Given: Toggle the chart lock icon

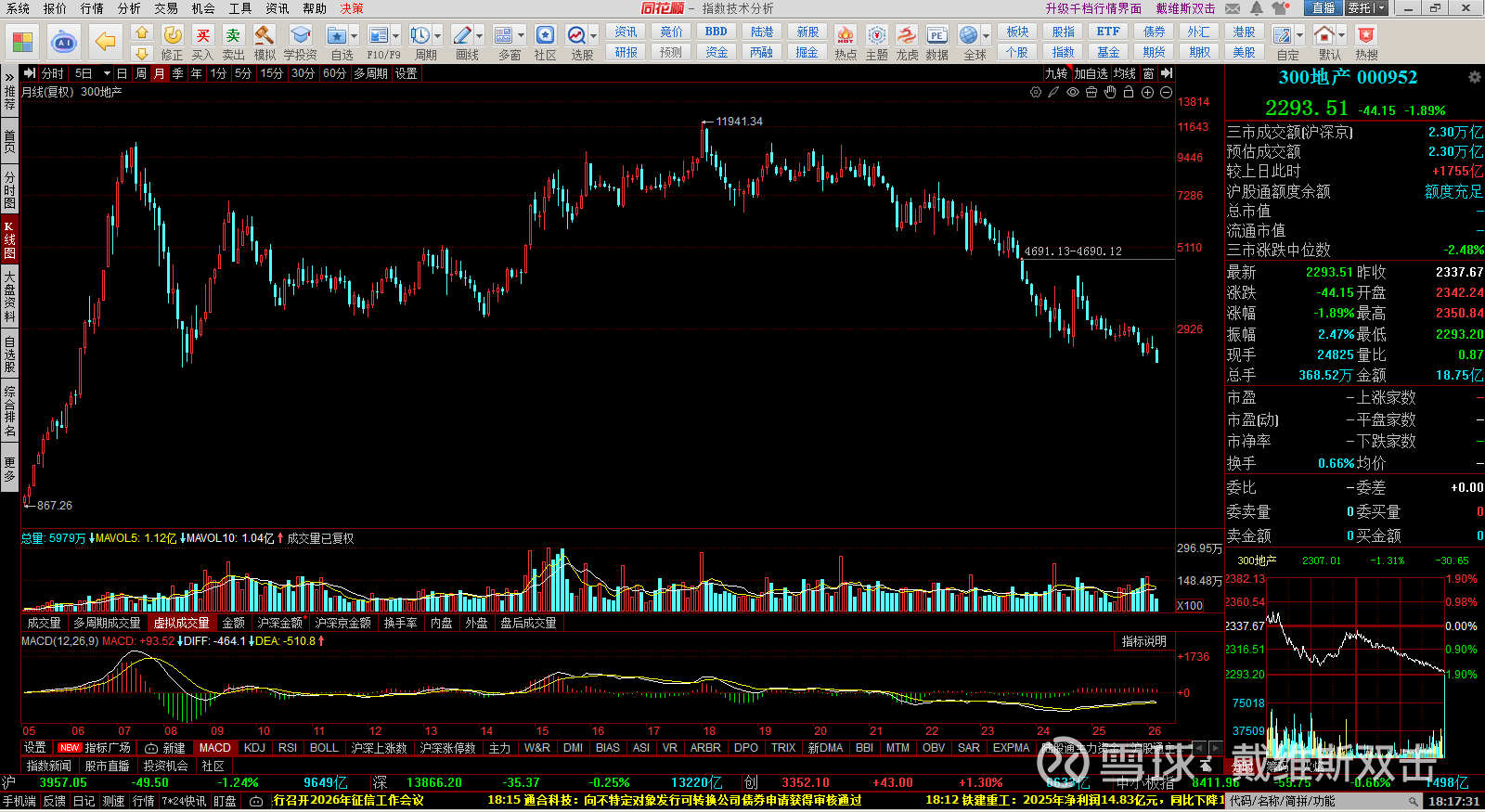Looking at the screenshot, I should click(x=1129, y=92).
